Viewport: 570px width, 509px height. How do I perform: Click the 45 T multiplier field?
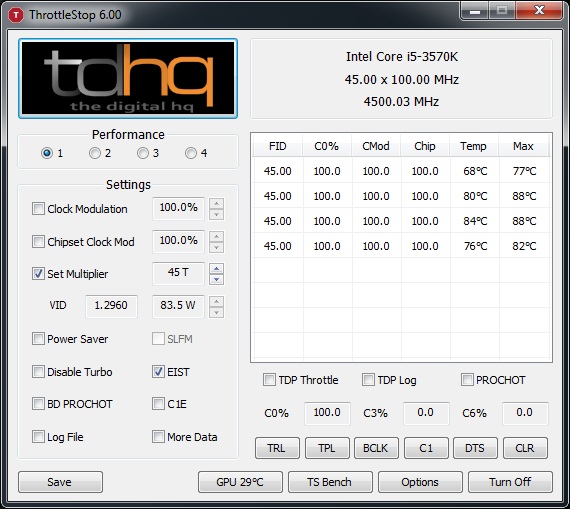[x=178, y=273]
